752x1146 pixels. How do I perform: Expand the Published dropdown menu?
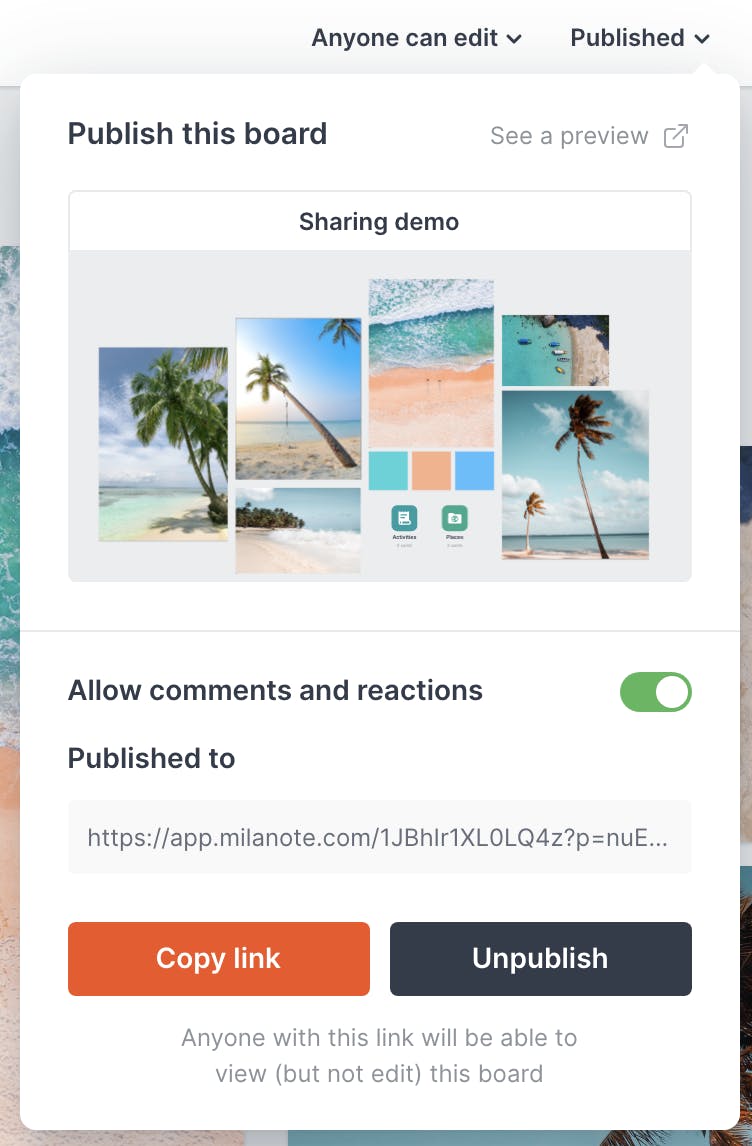coord(640,38)
